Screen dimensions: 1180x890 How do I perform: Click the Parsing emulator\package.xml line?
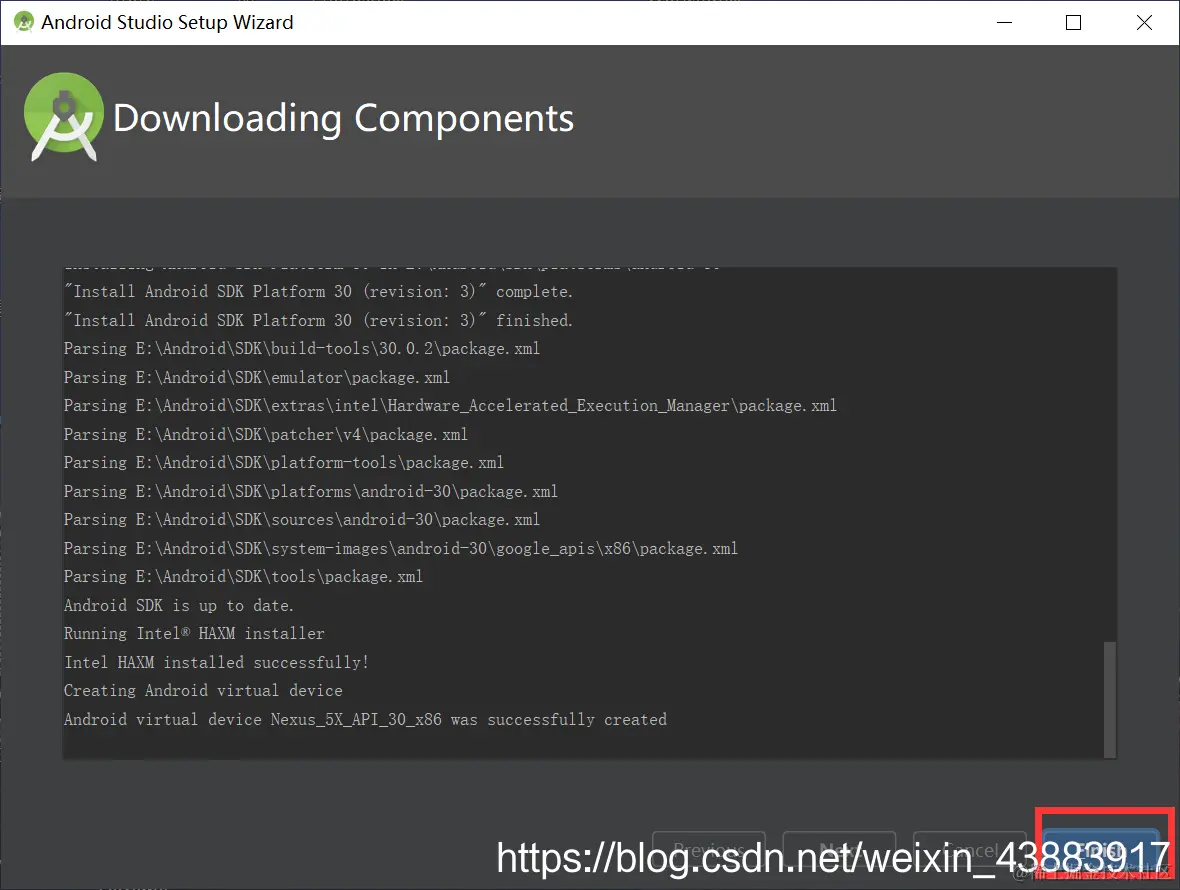257,377
